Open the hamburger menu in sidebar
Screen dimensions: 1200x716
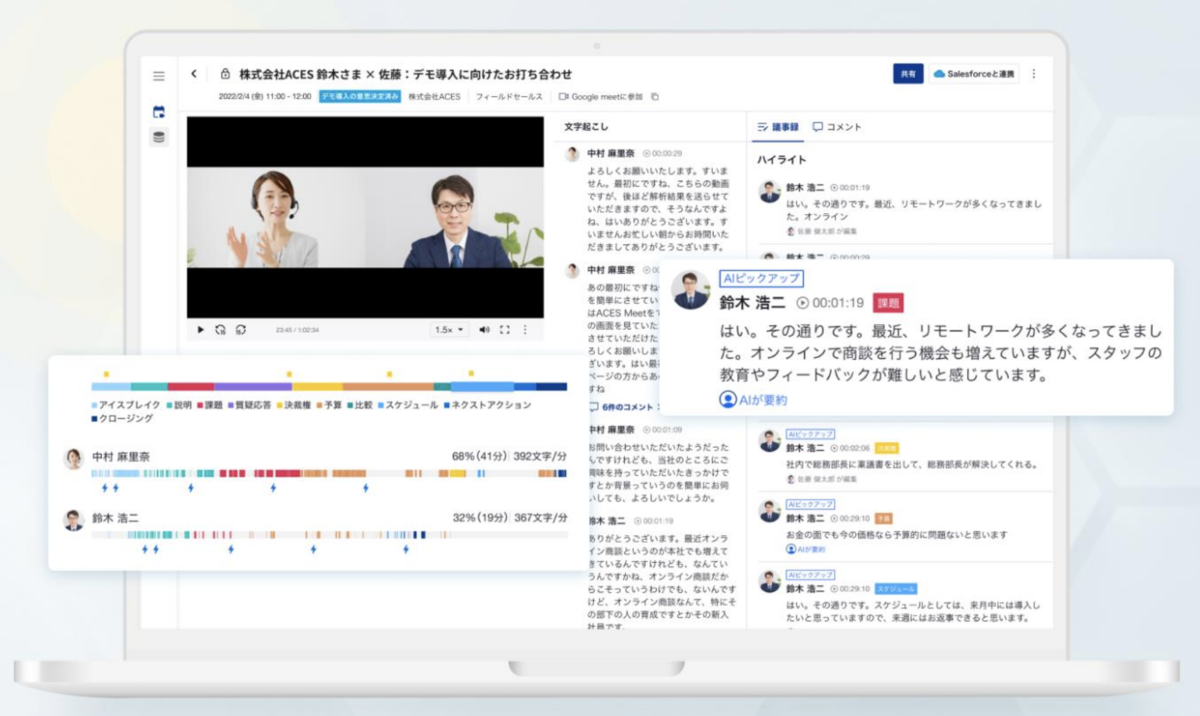click(158, 76)
